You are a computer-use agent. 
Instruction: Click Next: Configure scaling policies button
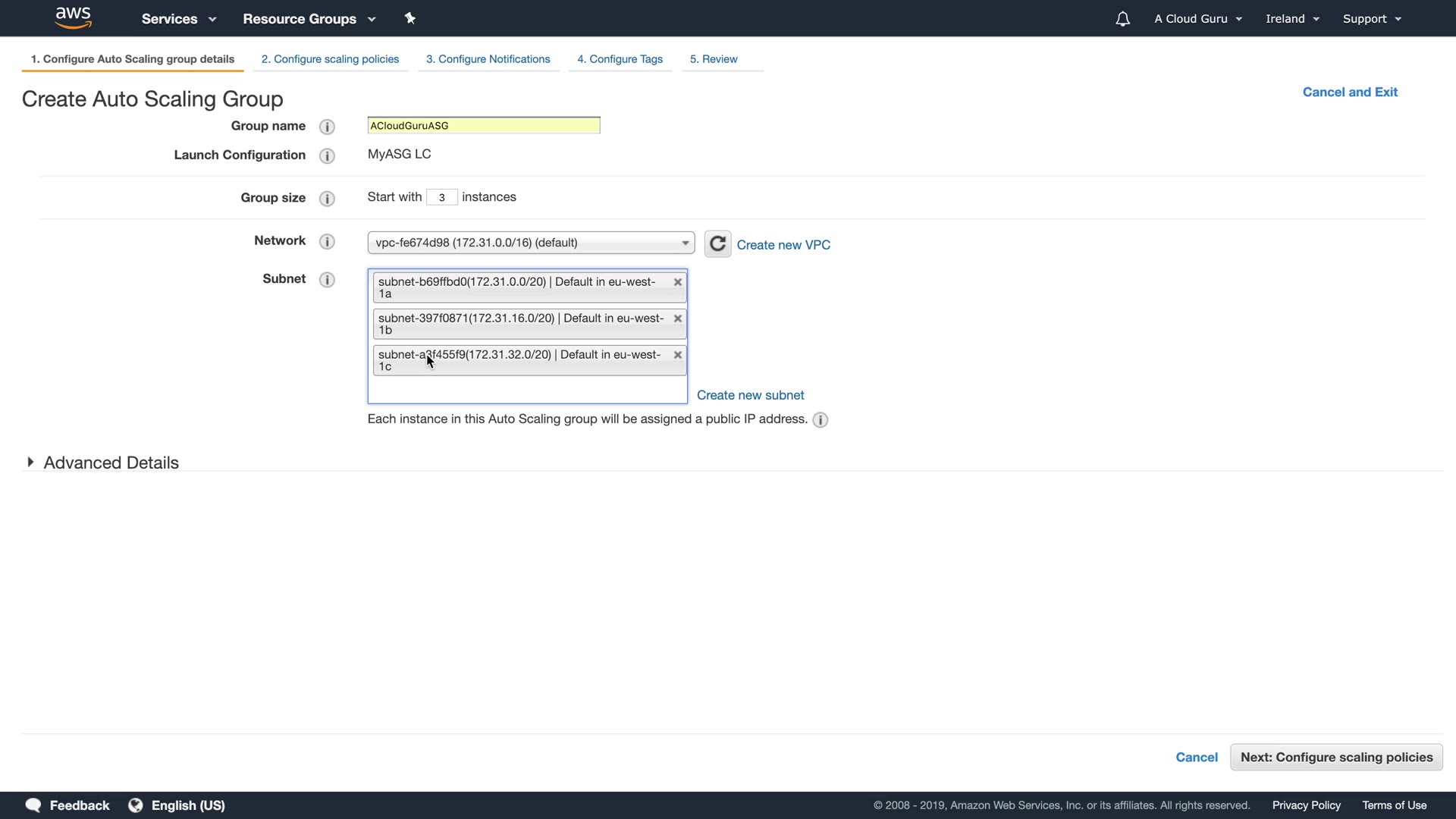click(1335, 757)
